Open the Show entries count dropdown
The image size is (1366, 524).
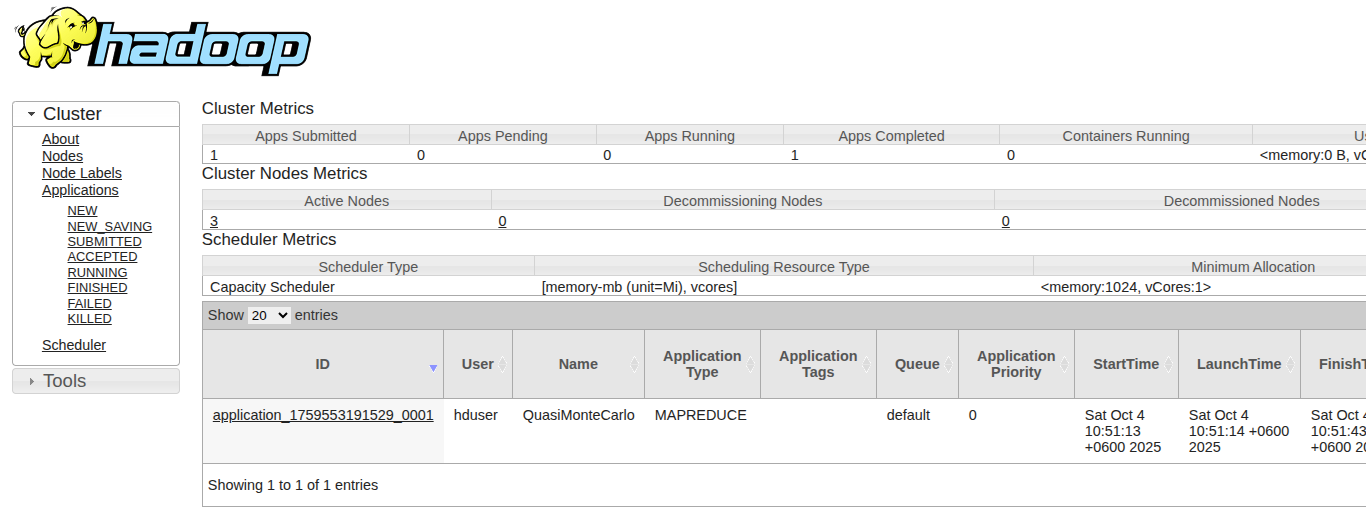pos(269,315)
